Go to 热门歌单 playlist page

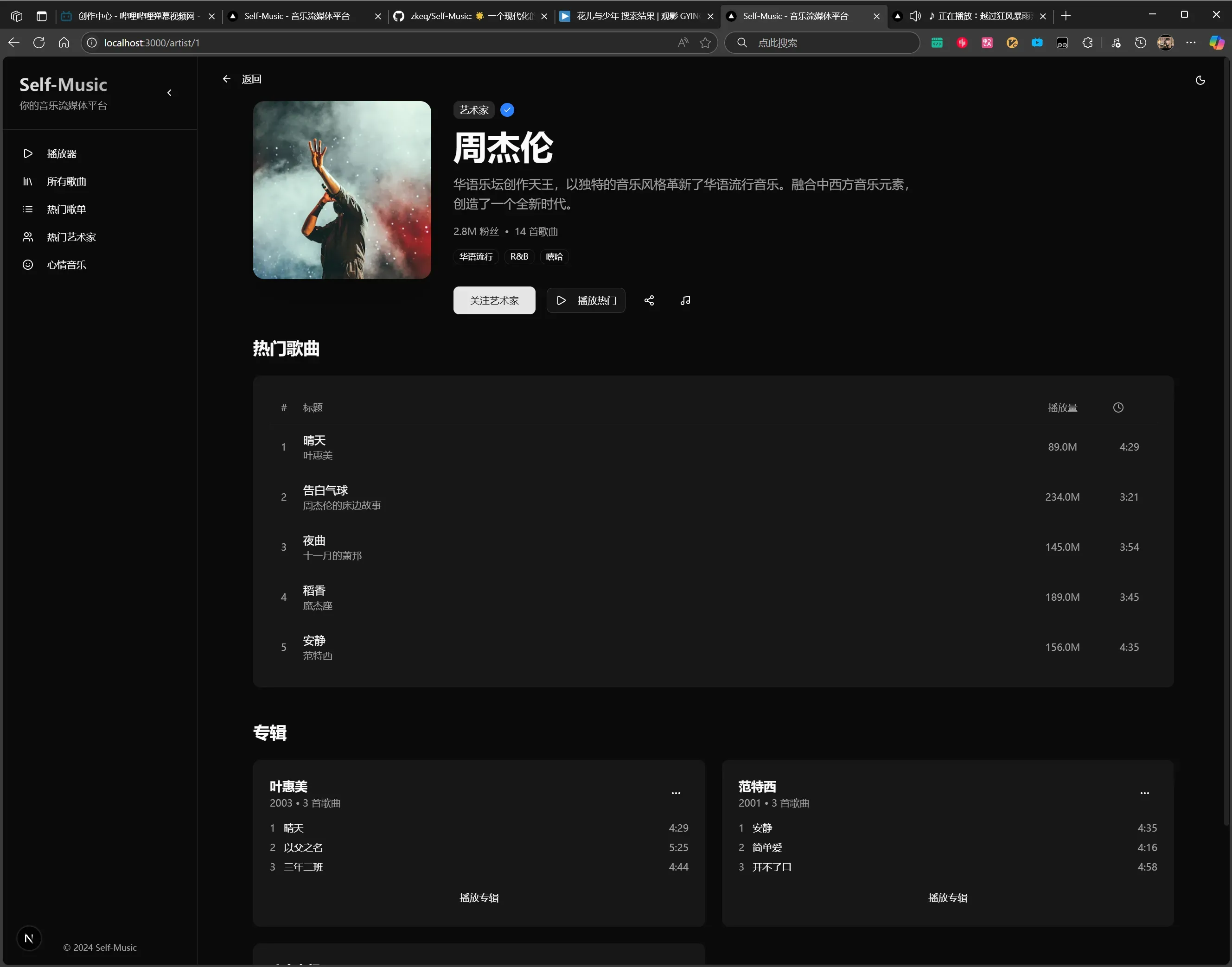pyautogui.click(x=66, y=210)
